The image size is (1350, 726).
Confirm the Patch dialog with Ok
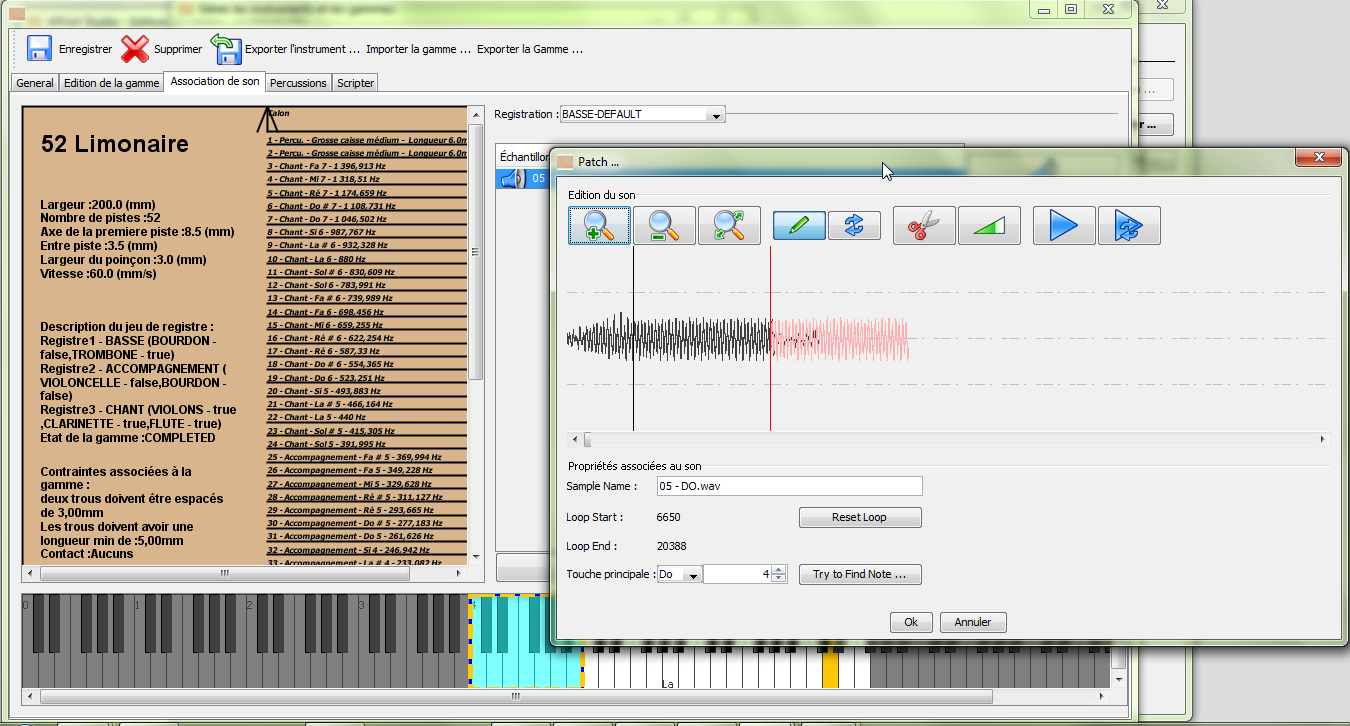point(911,622)
